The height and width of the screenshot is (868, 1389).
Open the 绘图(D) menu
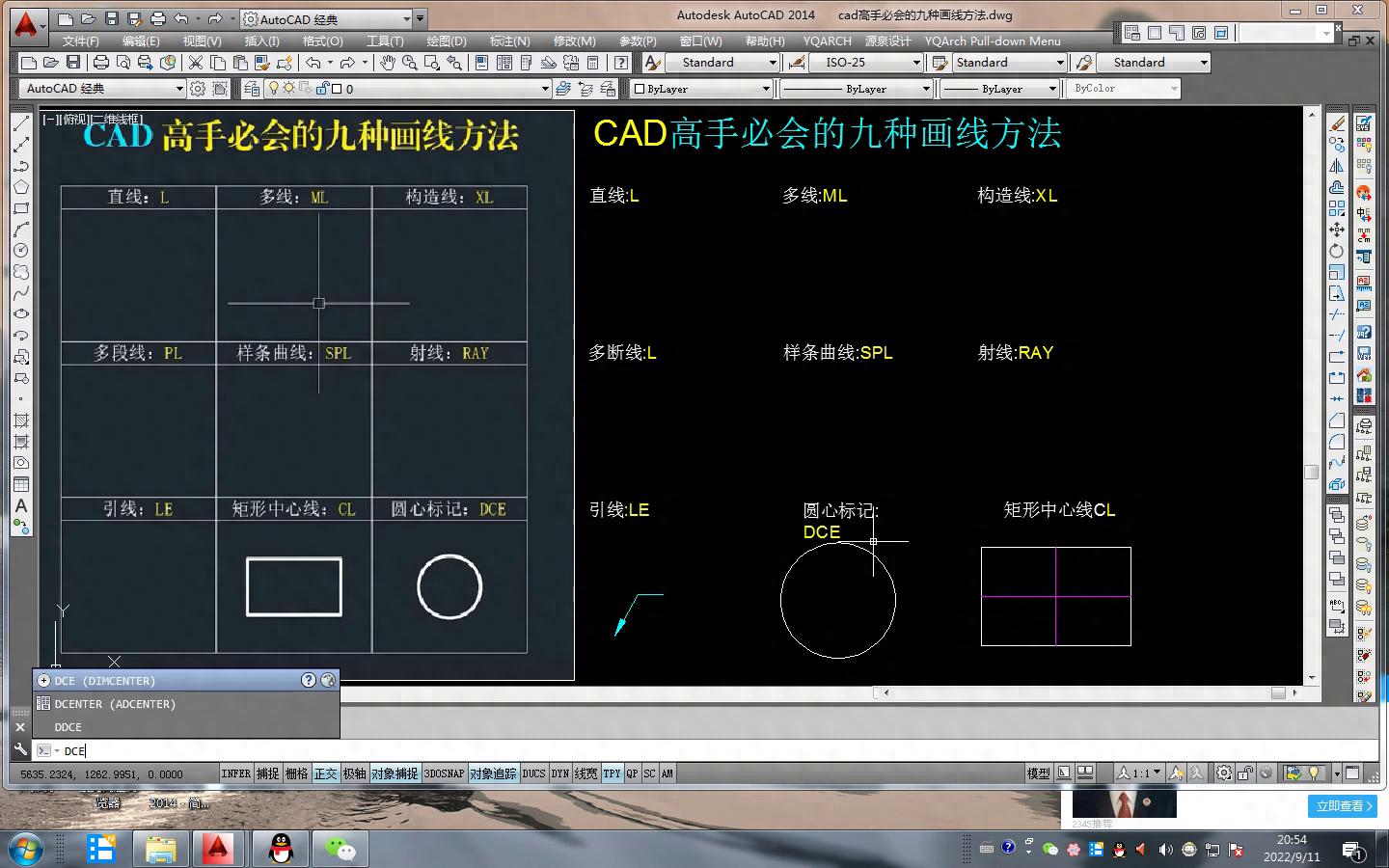point(446,41)
